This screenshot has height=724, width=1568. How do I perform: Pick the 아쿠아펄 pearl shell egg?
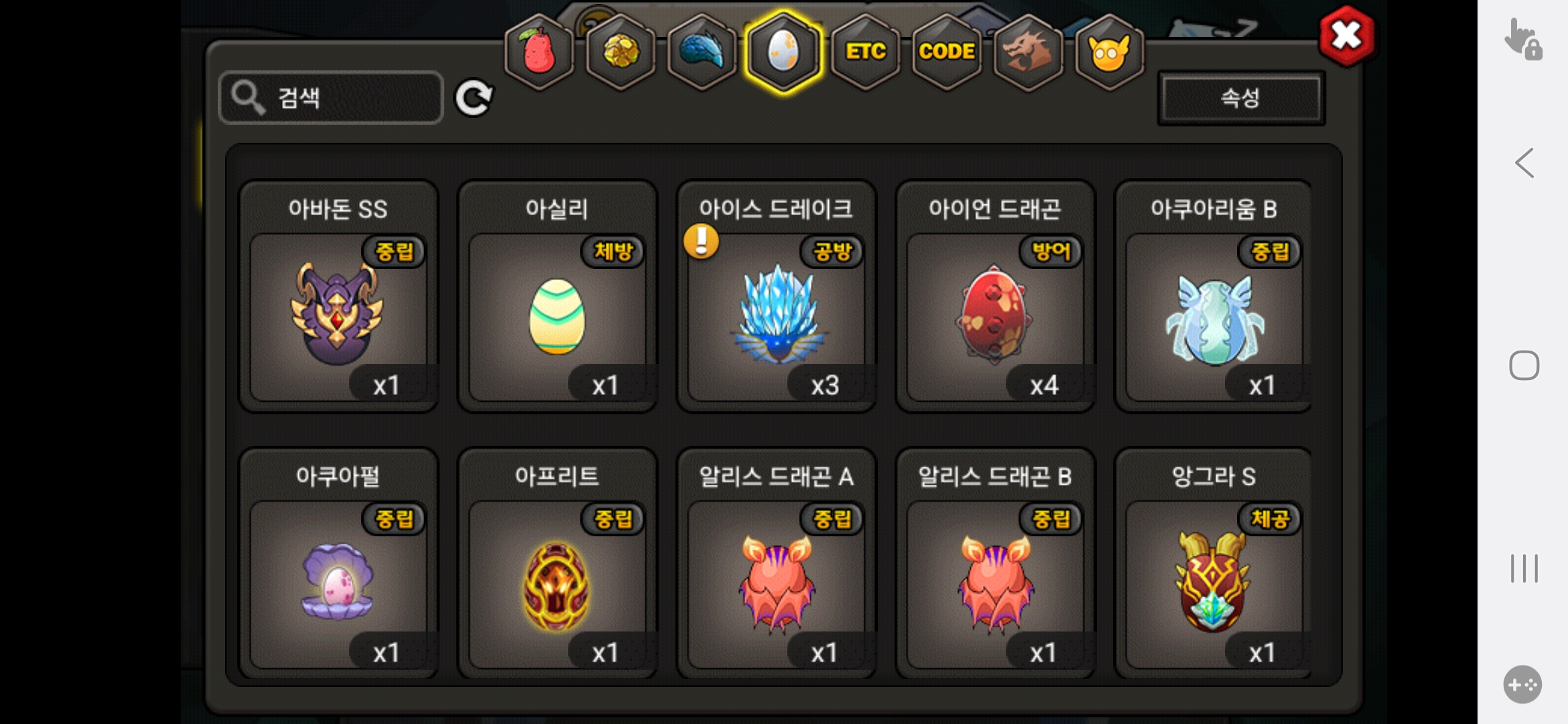coord(338,563)
